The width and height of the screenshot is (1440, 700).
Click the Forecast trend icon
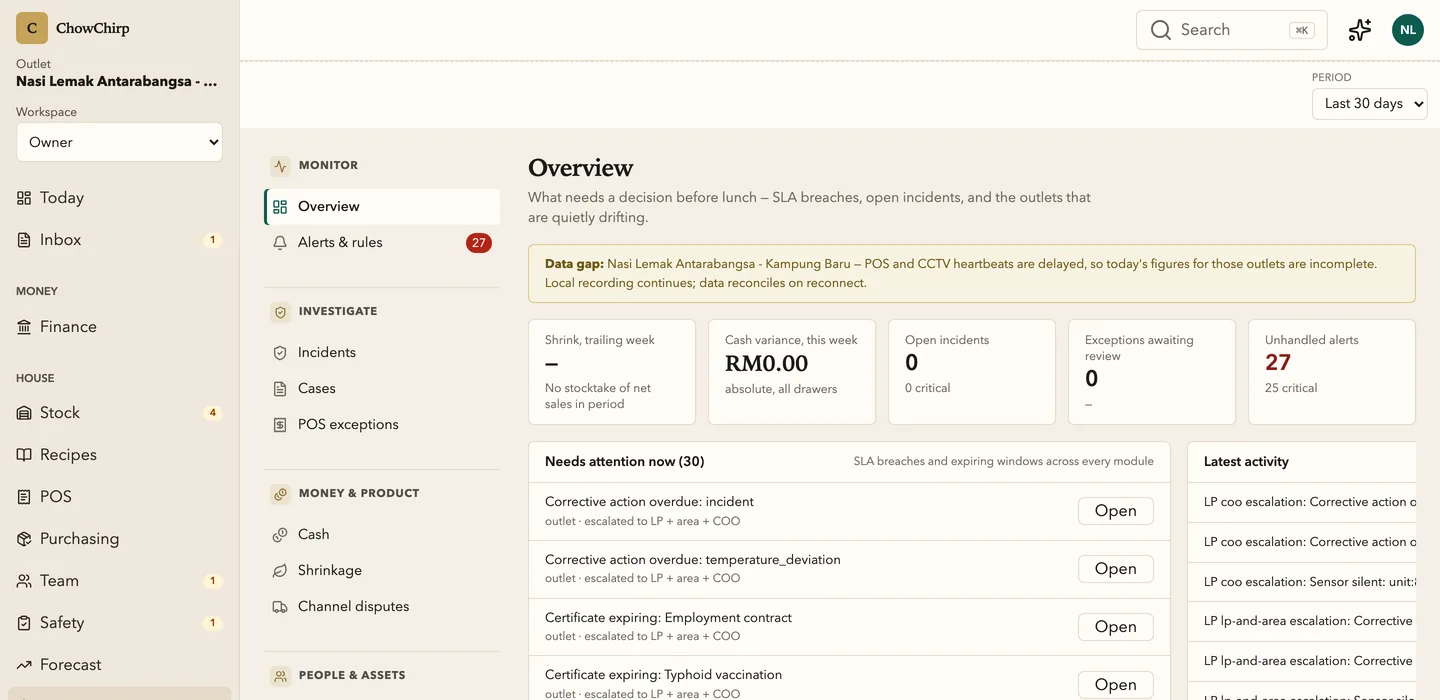[24, 665]
